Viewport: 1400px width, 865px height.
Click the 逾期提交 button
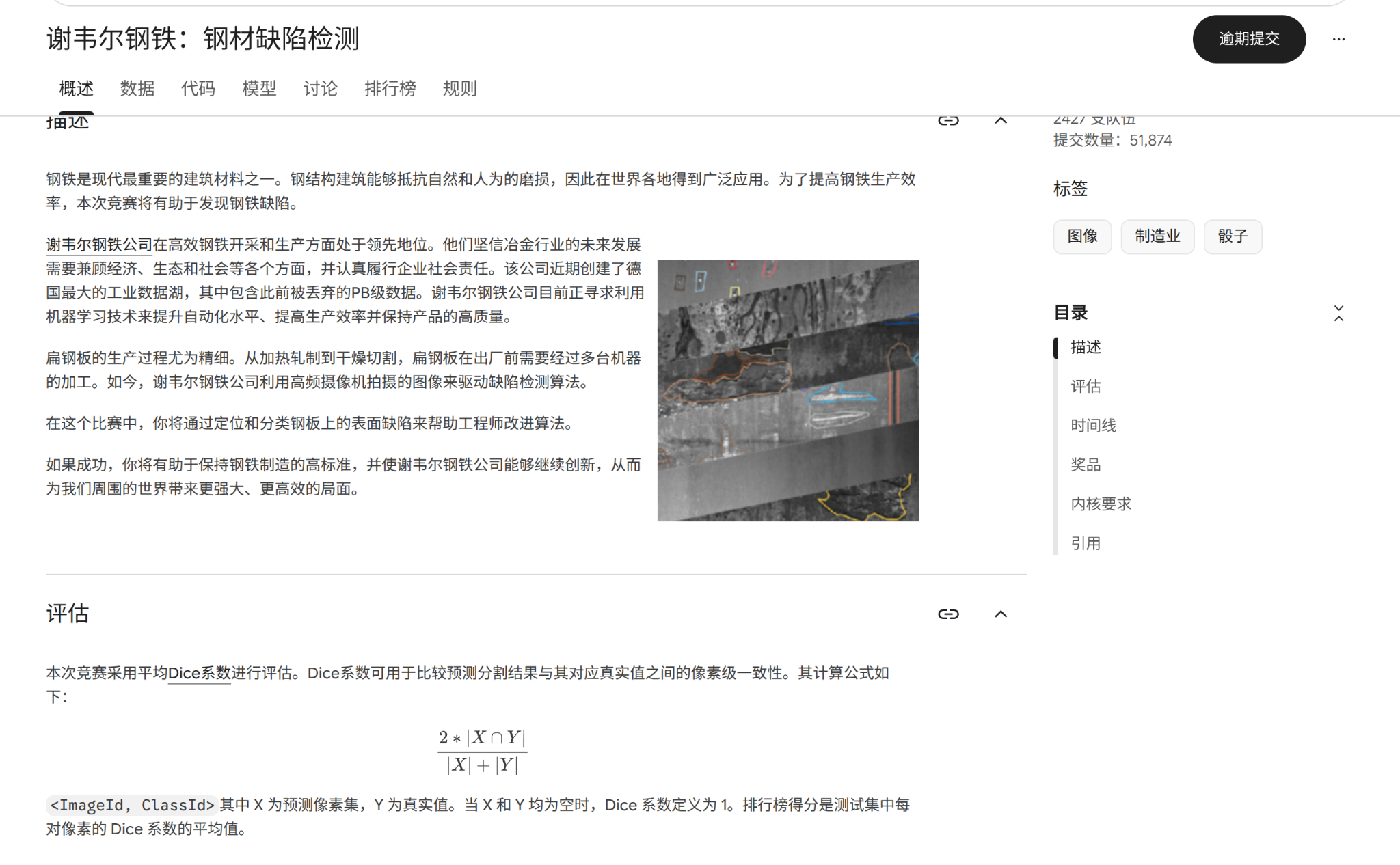pyautogui.click(x=1249, y=39)
